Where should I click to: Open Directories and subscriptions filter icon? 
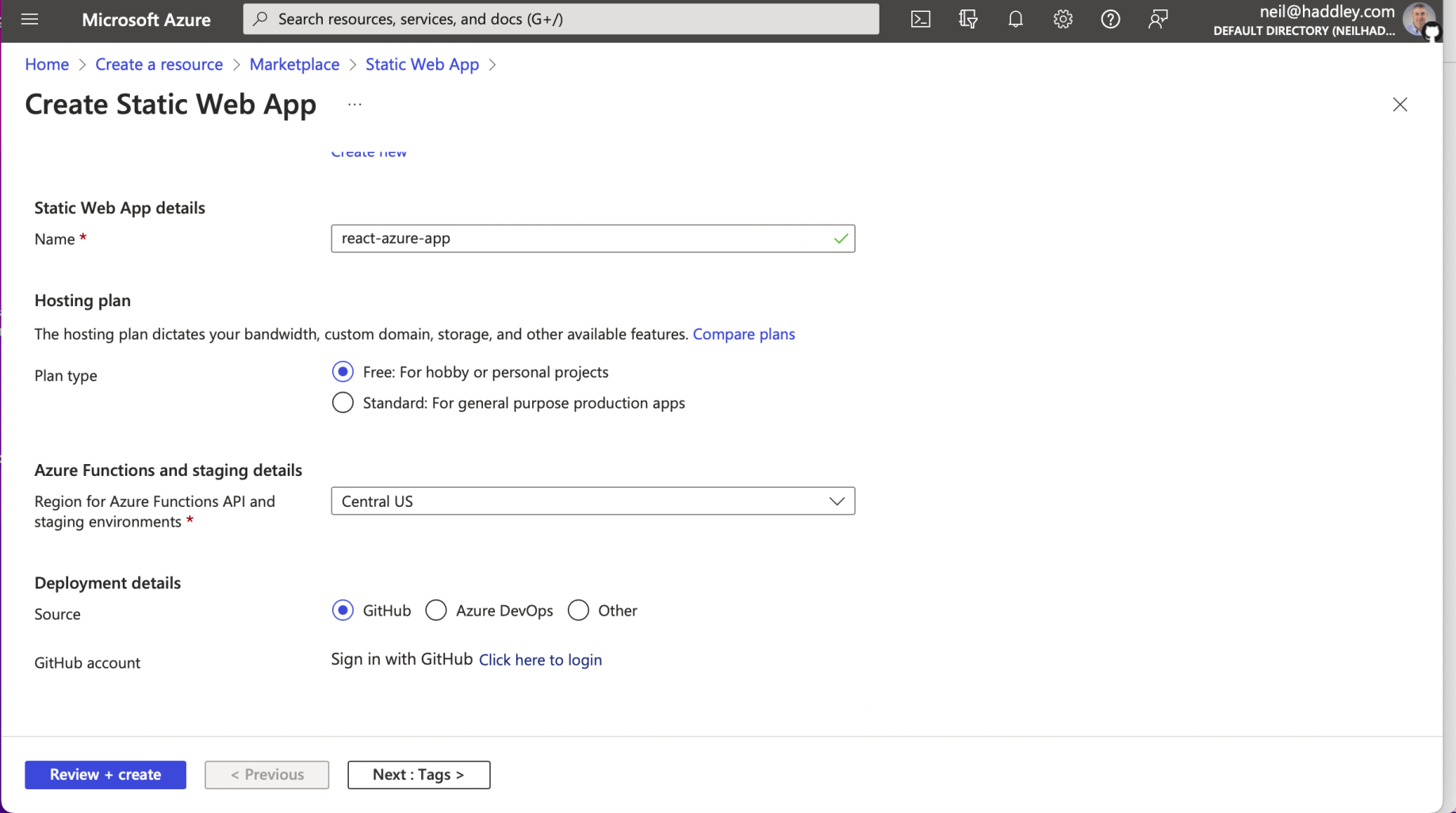tap(967, 19)
